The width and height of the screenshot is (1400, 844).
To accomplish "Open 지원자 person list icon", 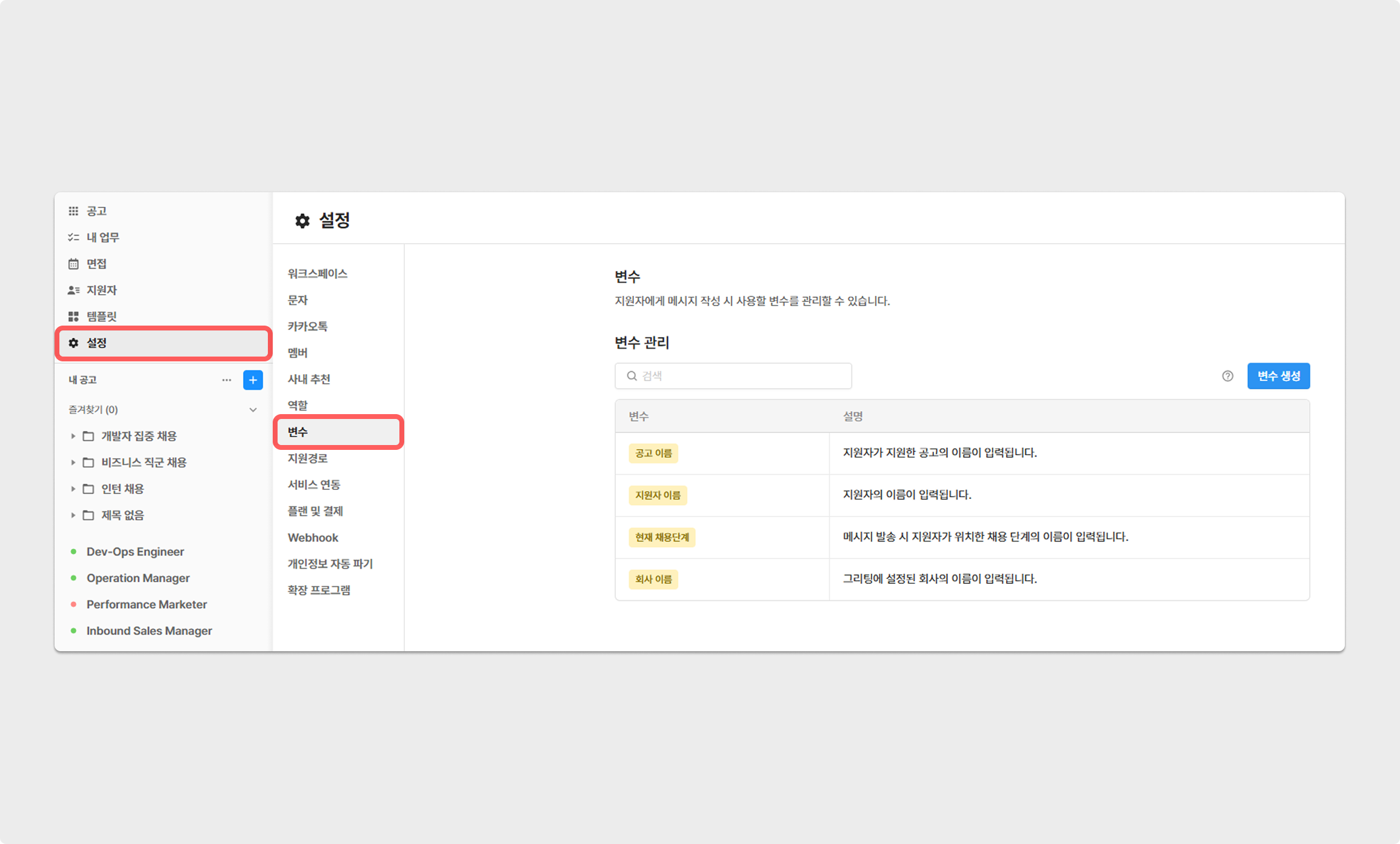I will pyautogui.click(x=73, y=290).
